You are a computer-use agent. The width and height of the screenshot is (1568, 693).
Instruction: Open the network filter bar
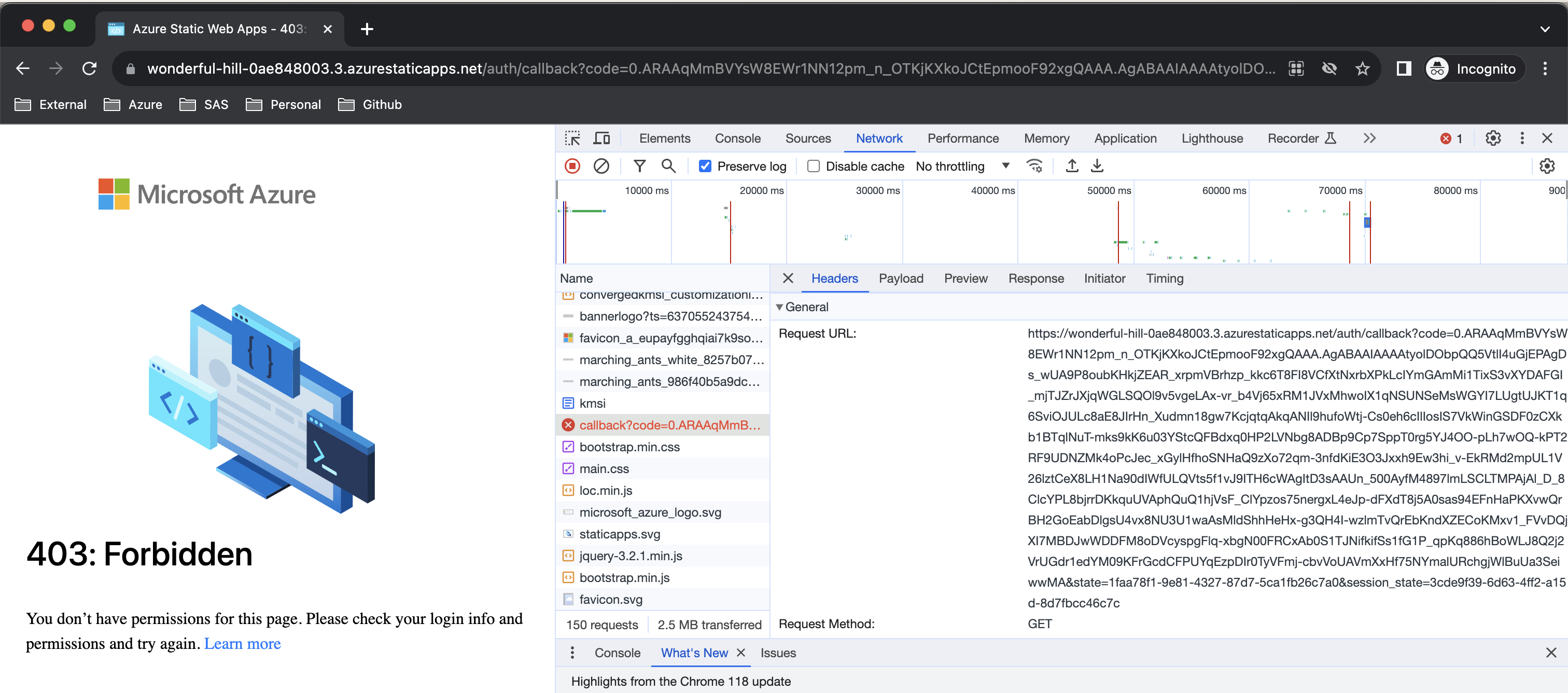639,165
